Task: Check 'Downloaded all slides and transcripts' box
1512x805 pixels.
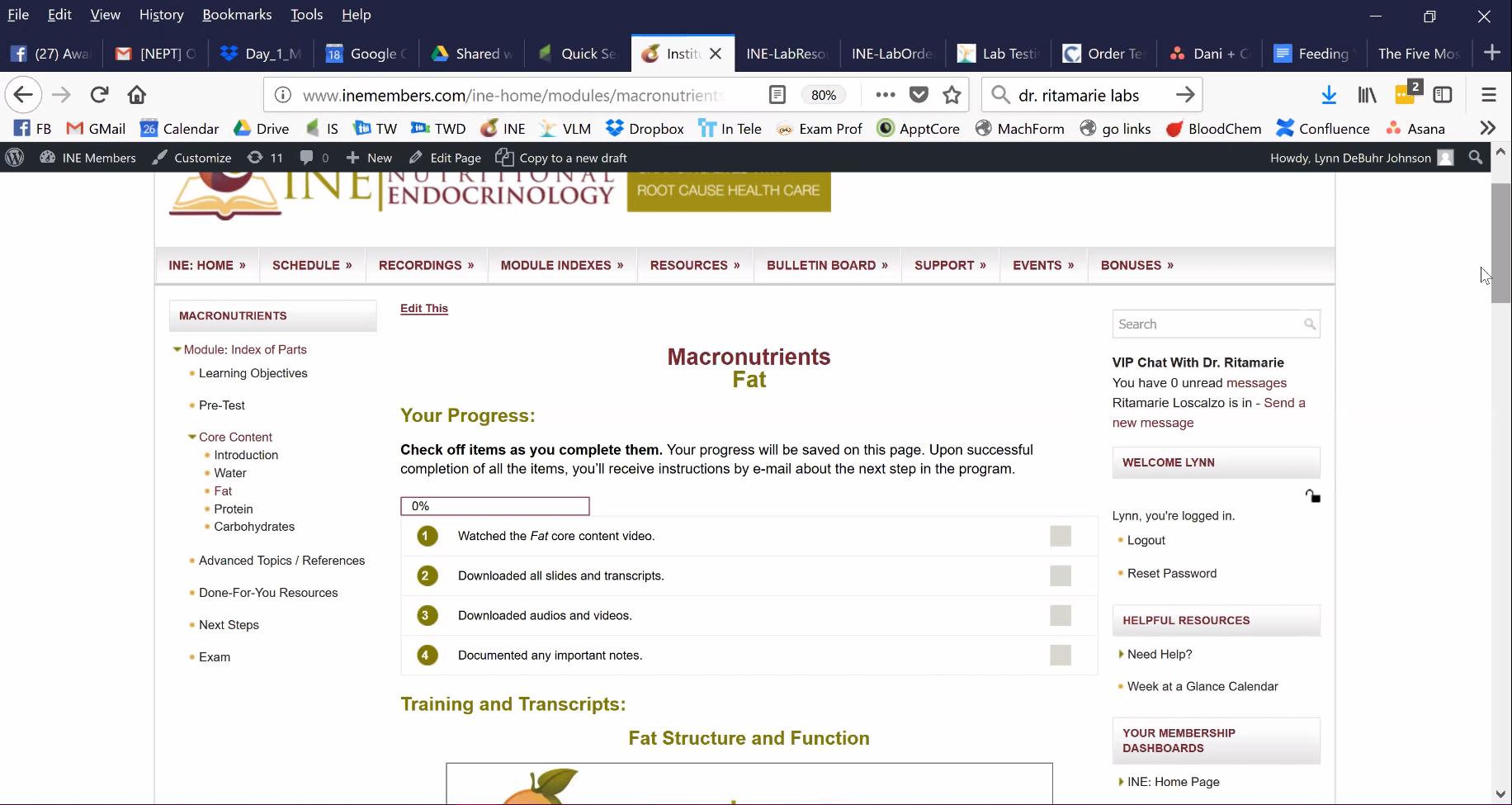Action: pyautogui.click(x=1060, y=576)
